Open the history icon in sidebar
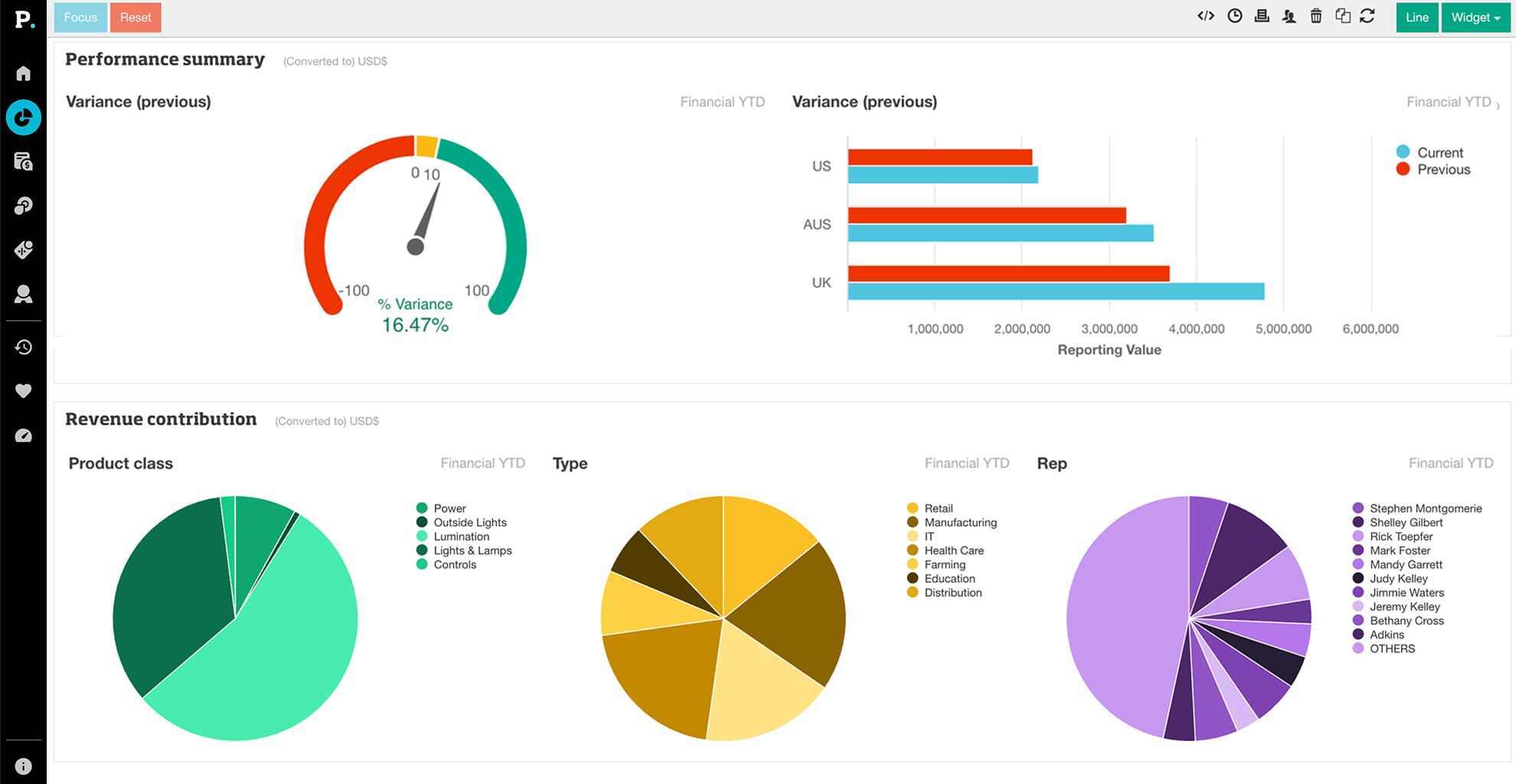 tap(23, 348)
